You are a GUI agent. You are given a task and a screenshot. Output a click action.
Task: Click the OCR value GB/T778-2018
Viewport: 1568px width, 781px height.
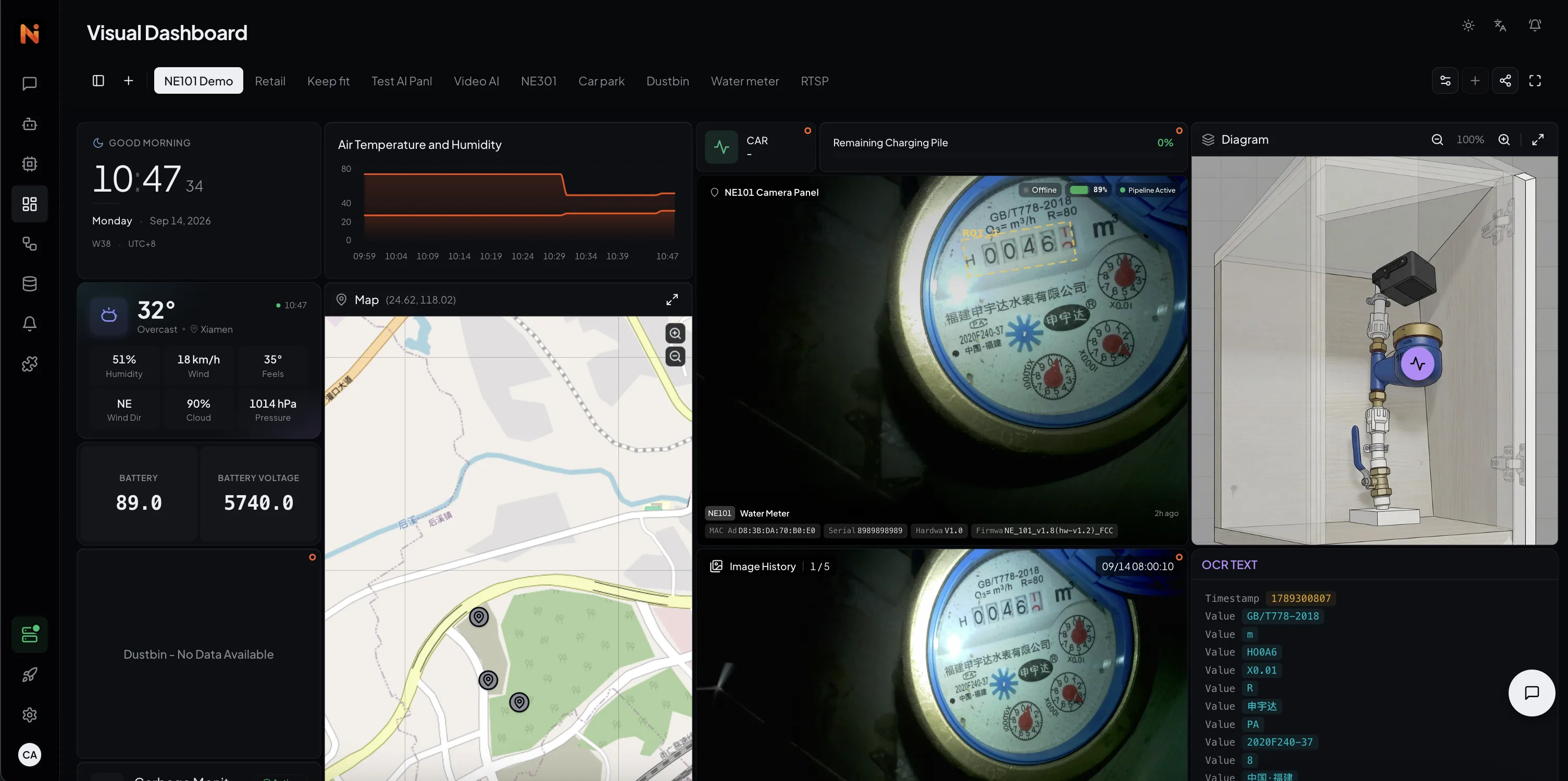[1283, 616]
